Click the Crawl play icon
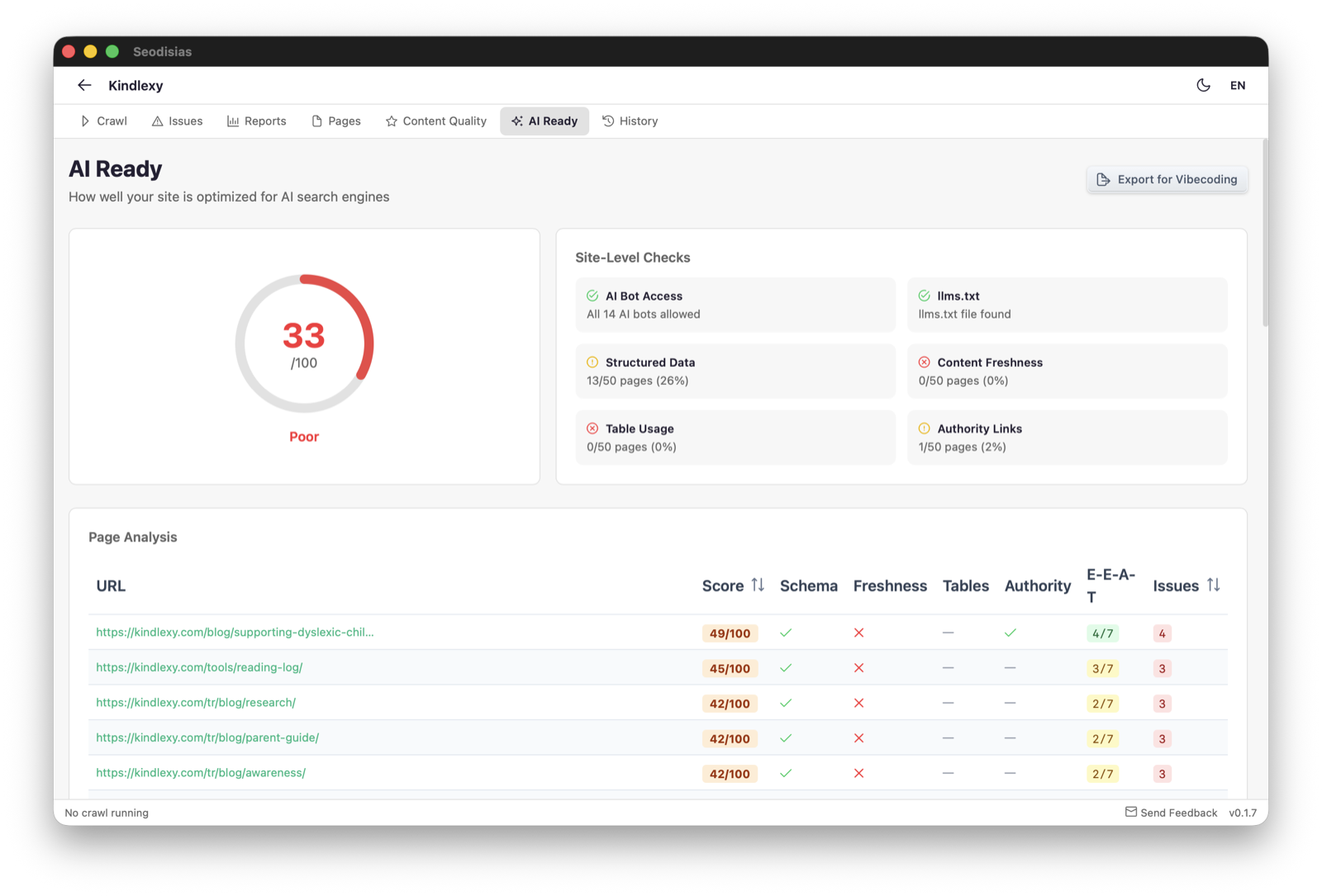Screen dimensions: 1322x896 84,121
